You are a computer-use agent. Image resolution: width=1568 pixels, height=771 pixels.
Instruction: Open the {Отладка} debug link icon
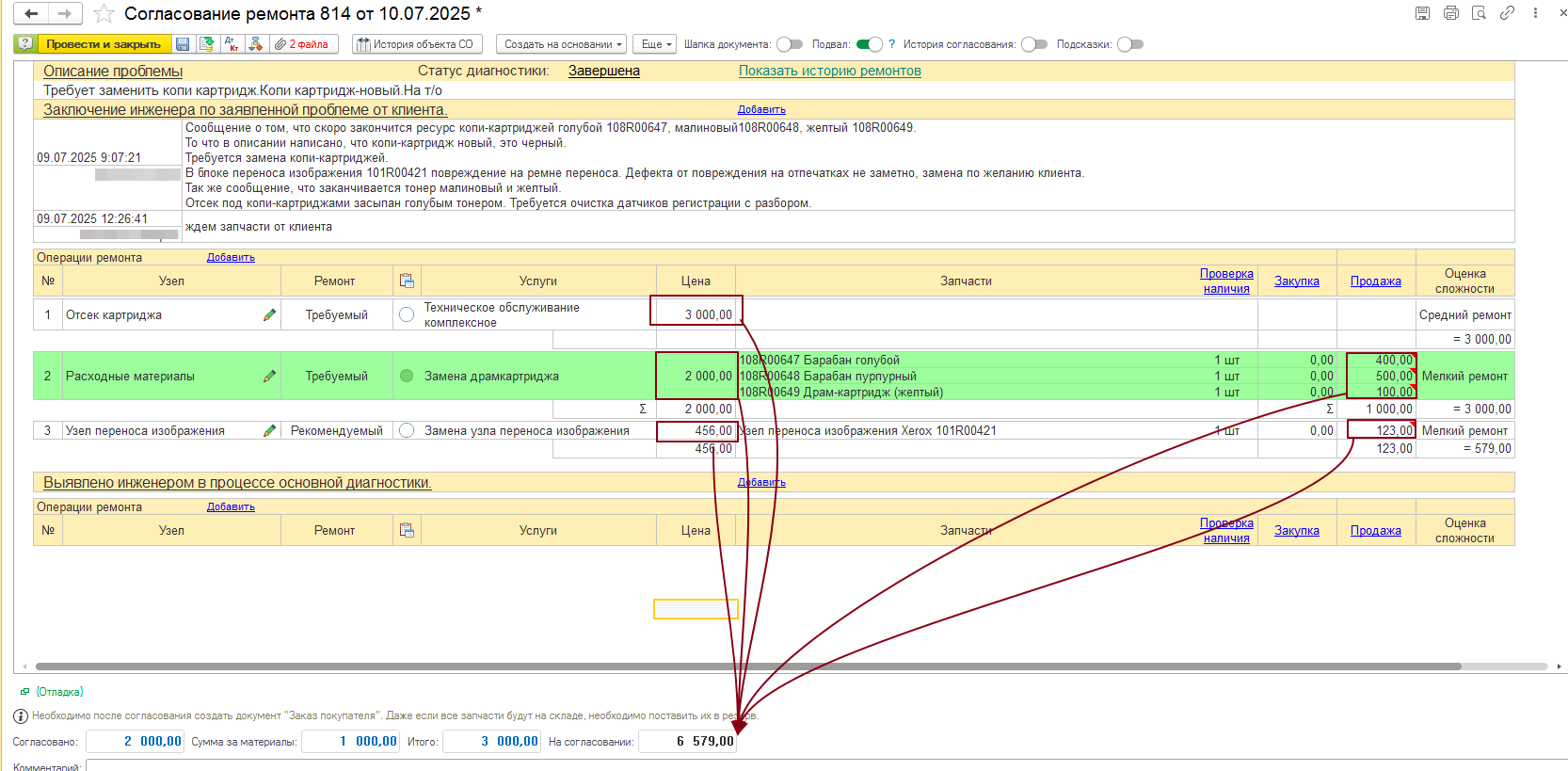(25, 692)
